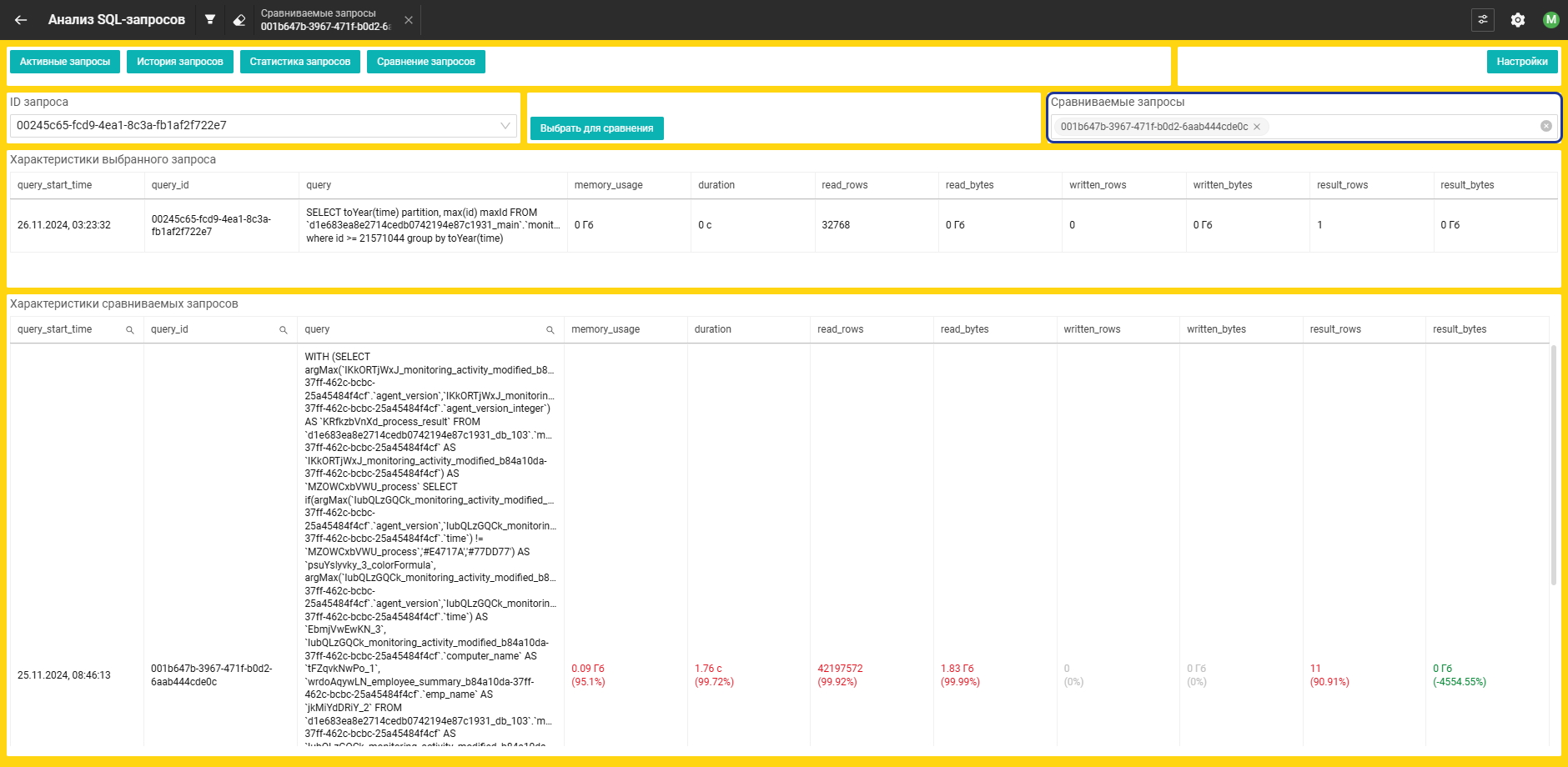The width and height of the screenshot is (1568, 767).
Task: Click Выбрать для сравнения button
Action: coord(597,128)
